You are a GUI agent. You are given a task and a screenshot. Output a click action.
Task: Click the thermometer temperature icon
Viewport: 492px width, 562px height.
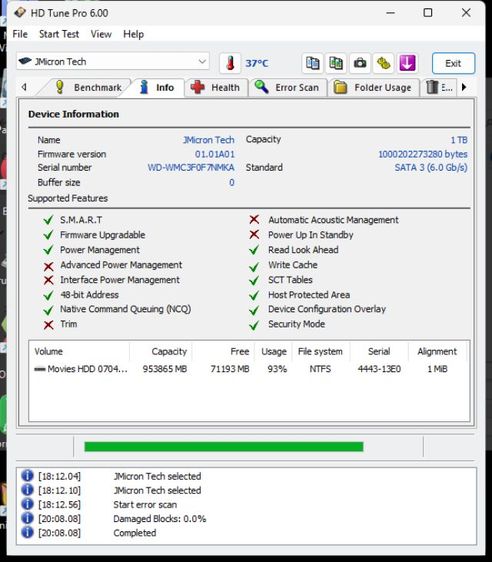click(x=230, y=63)
